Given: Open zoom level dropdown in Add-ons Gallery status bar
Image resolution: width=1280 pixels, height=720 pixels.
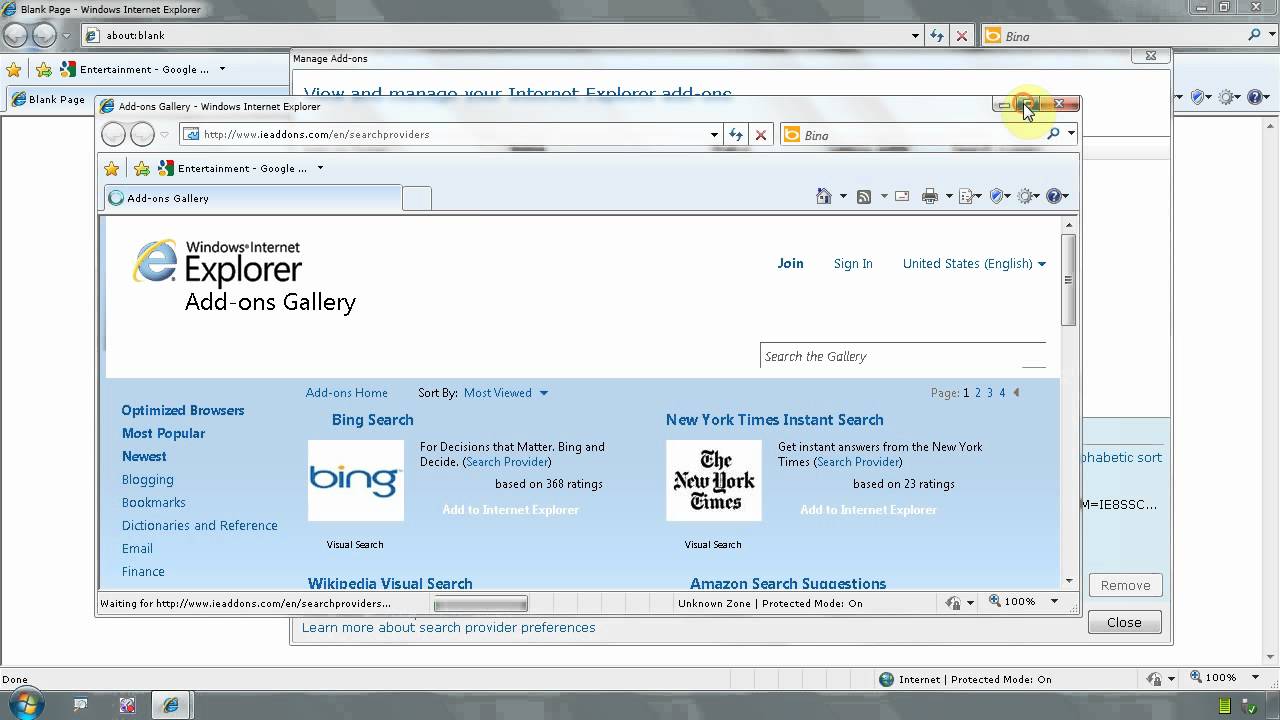Looking at the screenshot, I should 1054,602.
